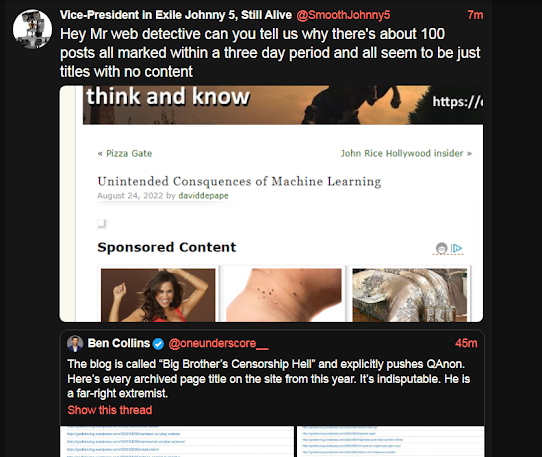The width and height of the screenshot is (542, 457).
Task: Click Show this thread
Action: 110,410
